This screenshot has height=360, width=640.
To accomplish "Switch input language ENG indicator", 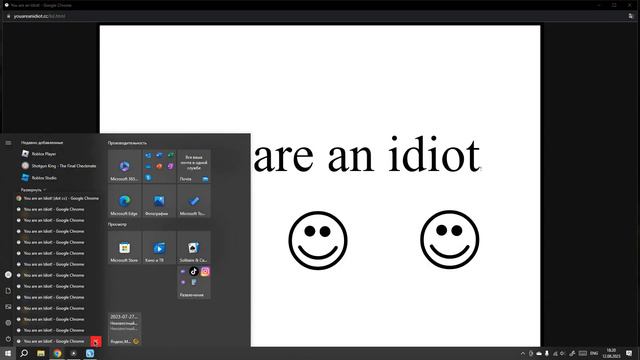I will 594,353.
